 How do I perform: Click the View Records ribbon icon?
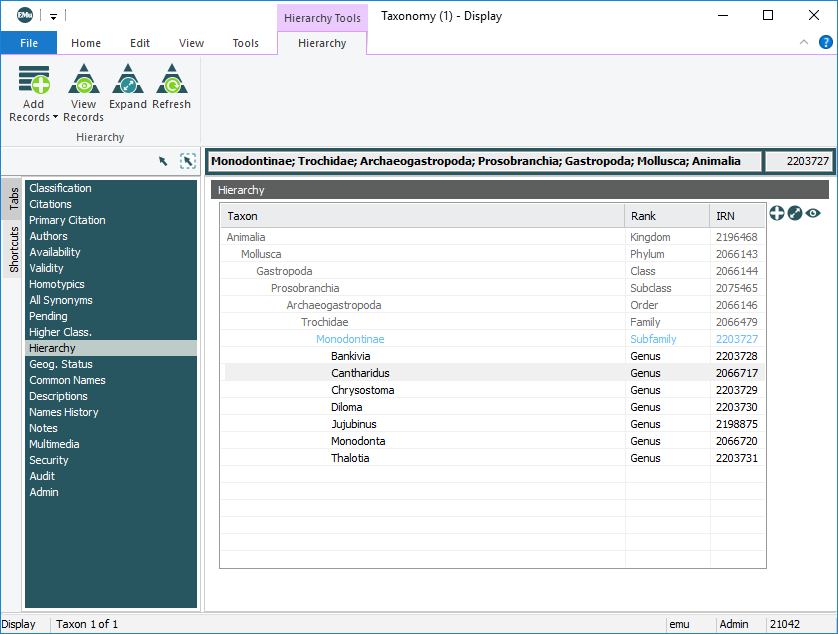tap(83, 80)
